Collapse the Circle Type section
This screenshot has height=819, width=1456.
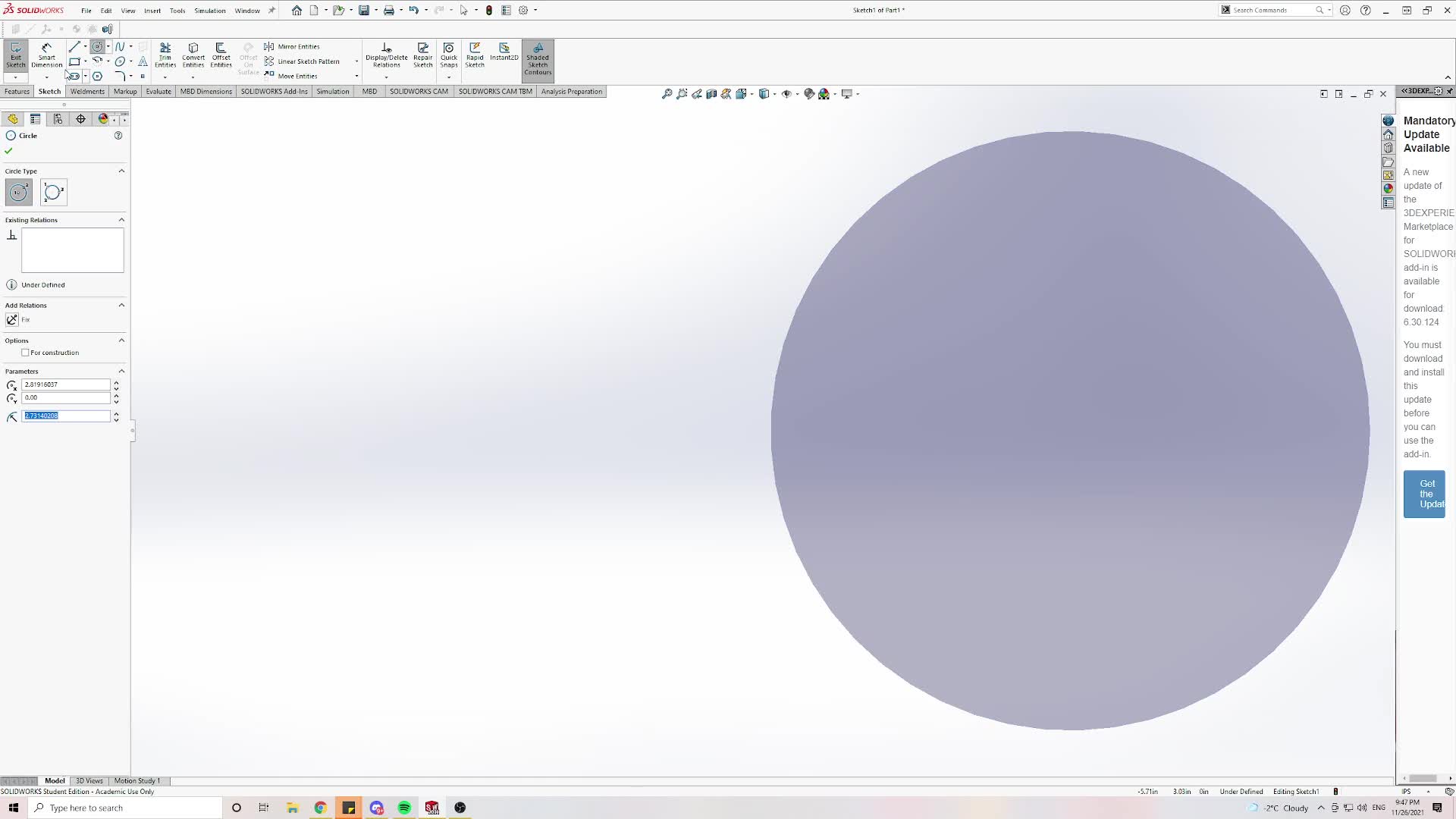[x=121, y=171]
